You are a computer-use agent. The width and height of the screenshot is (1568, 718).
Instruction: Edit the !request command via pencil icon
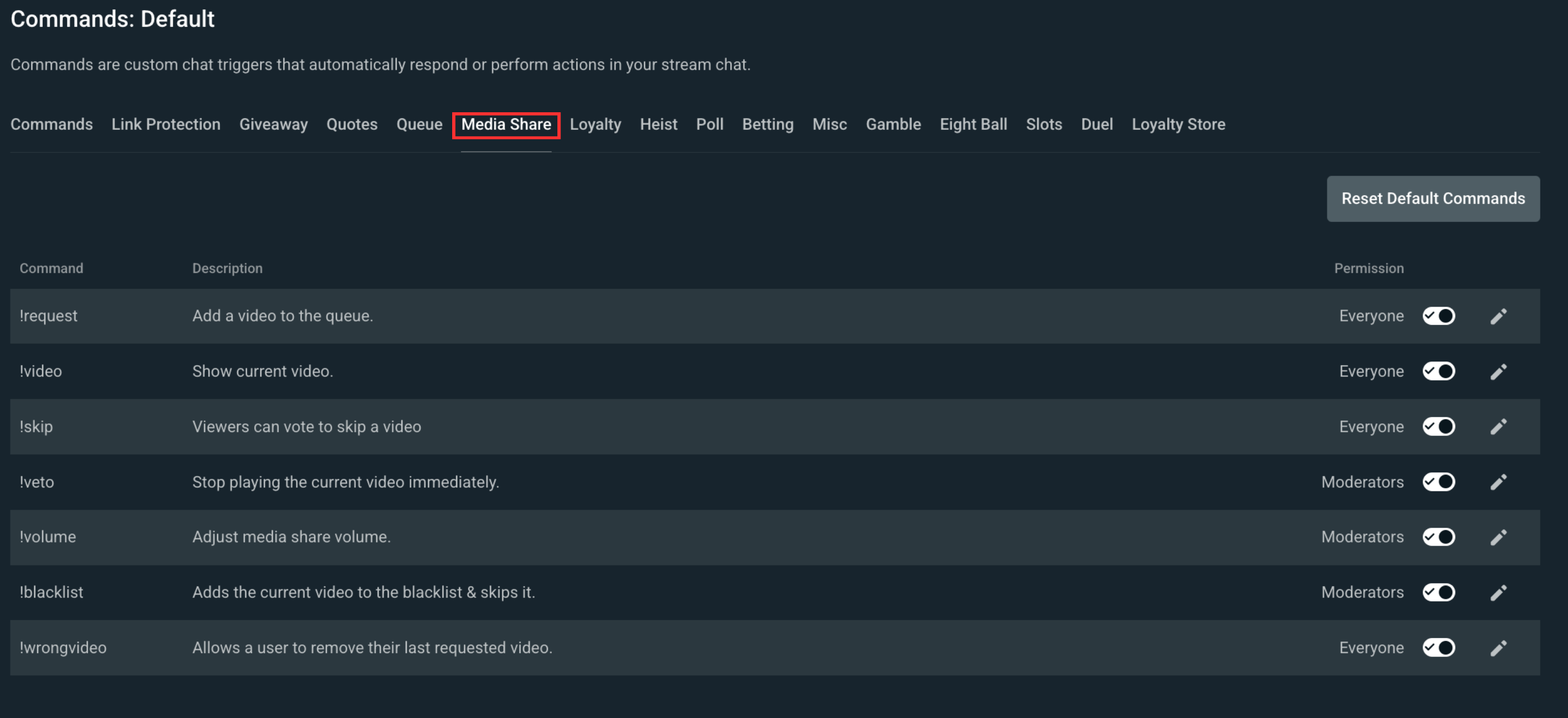pos(1498,316)
